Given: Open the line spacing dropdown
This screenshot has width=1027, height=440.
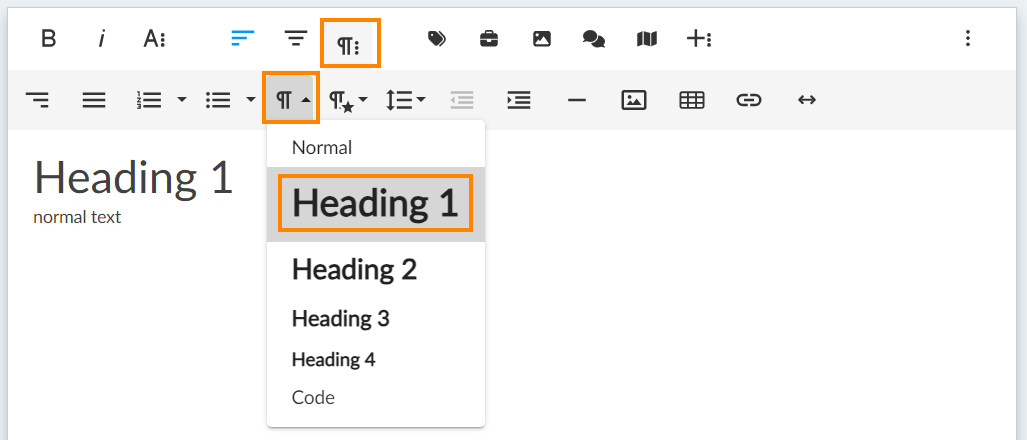Looking at the screenshot, I should point(406,100).
